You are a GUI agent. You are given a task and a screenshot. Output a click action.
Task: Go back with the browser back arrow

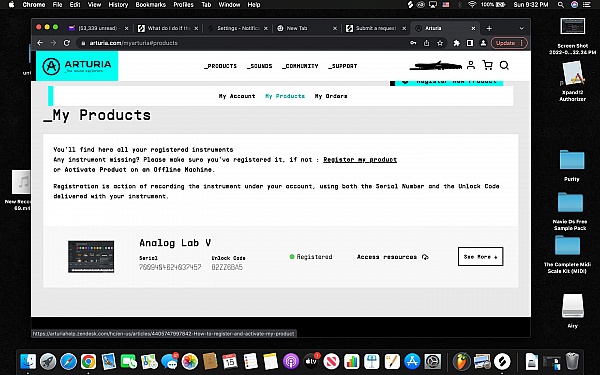click(x=40, y=43)
